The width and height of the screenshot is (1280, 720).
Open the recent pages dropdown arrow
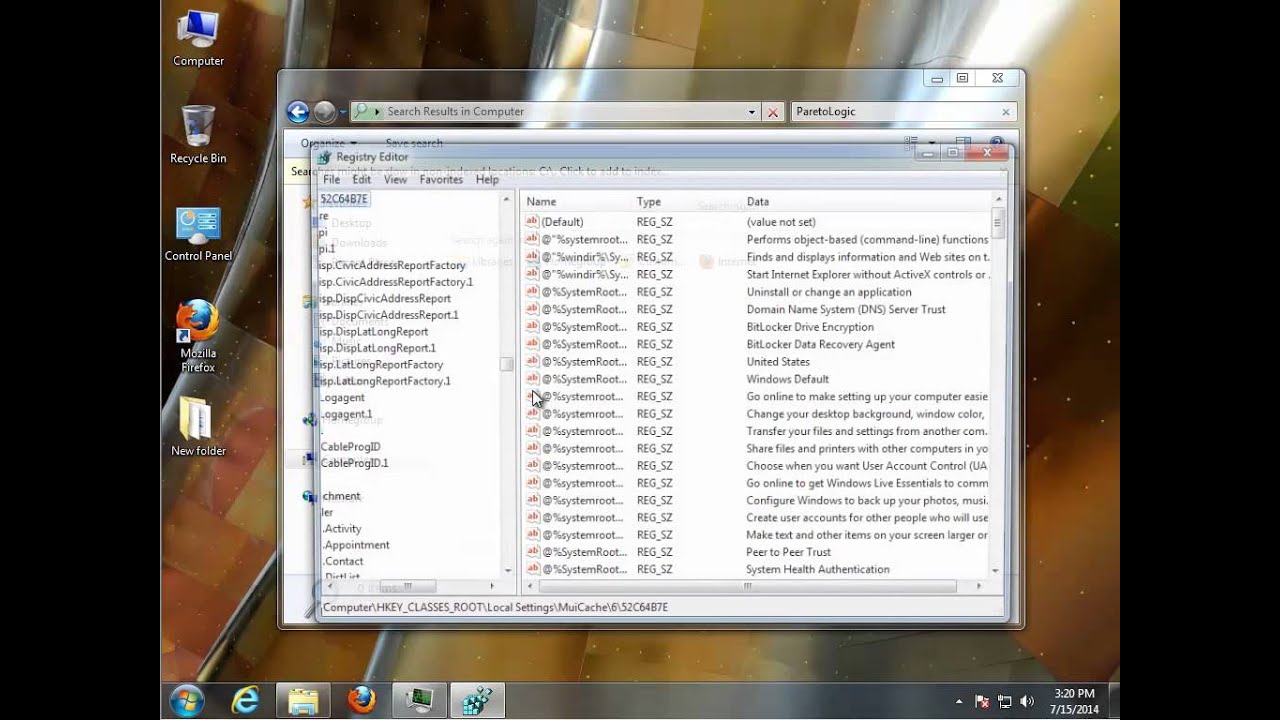(343, 112)
